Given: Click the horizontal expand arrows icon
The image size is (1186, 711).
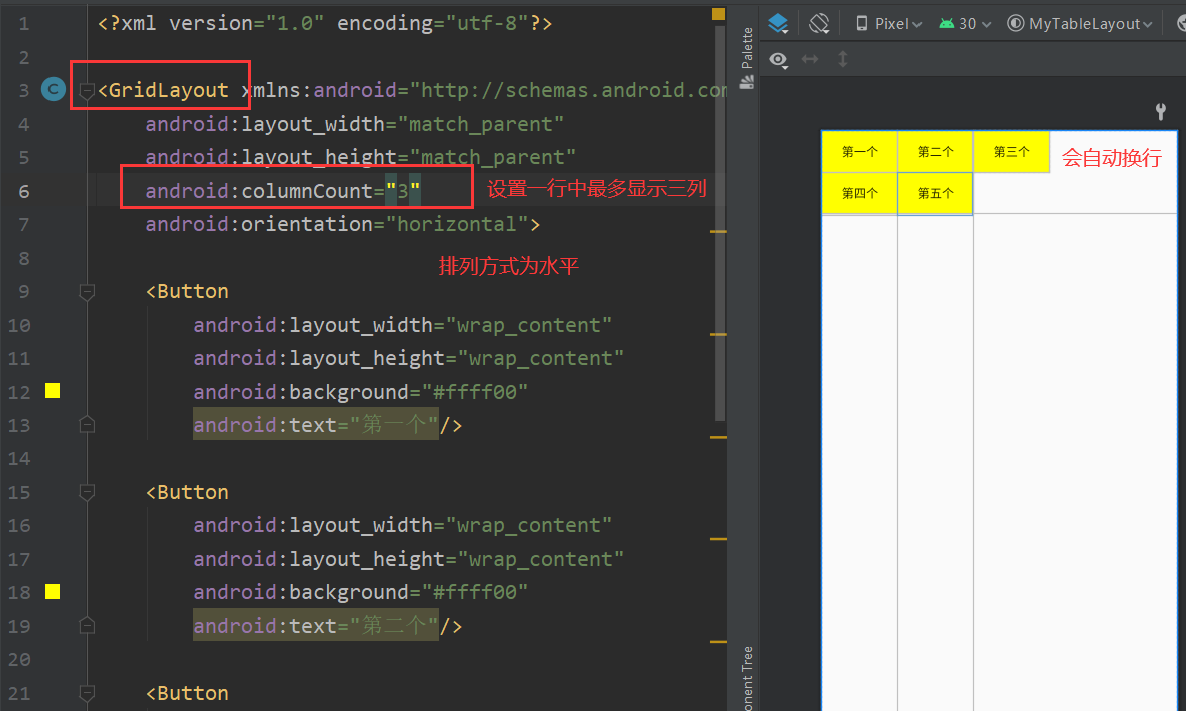Looking at the screenshot, I should [810, 59].
